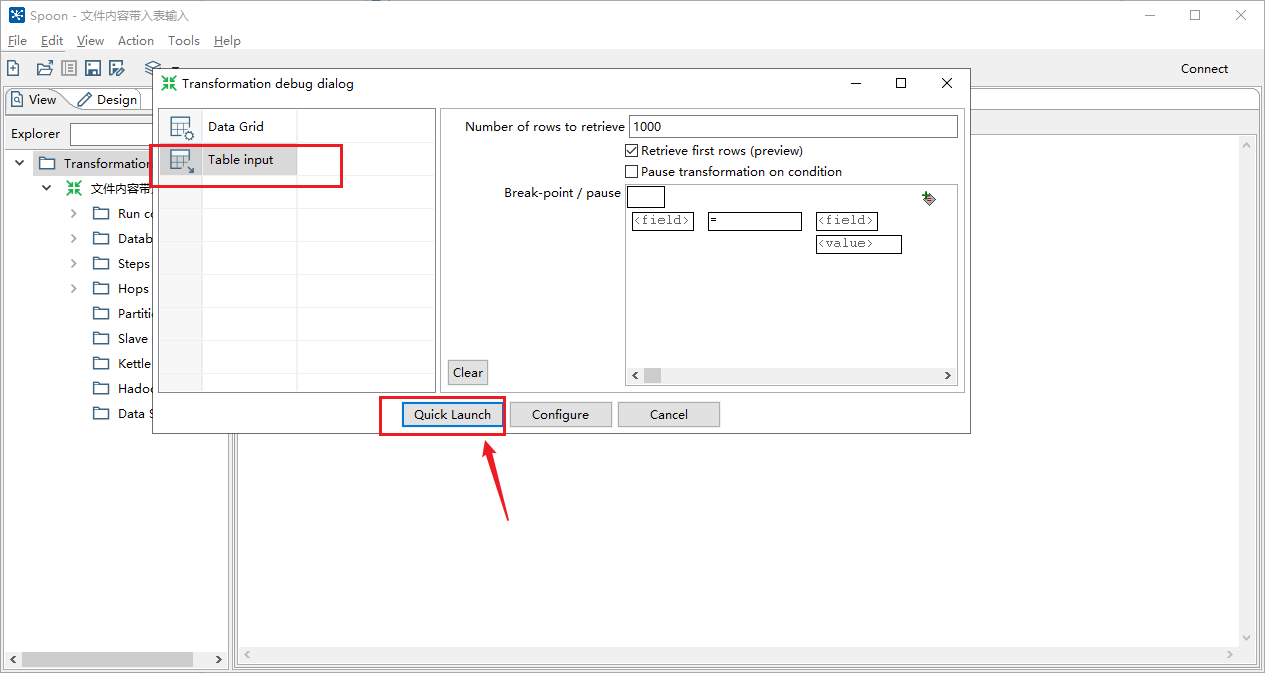Click the Save As toolbar icon
This screenshot has width=1265, height=673.
(117, 68)
